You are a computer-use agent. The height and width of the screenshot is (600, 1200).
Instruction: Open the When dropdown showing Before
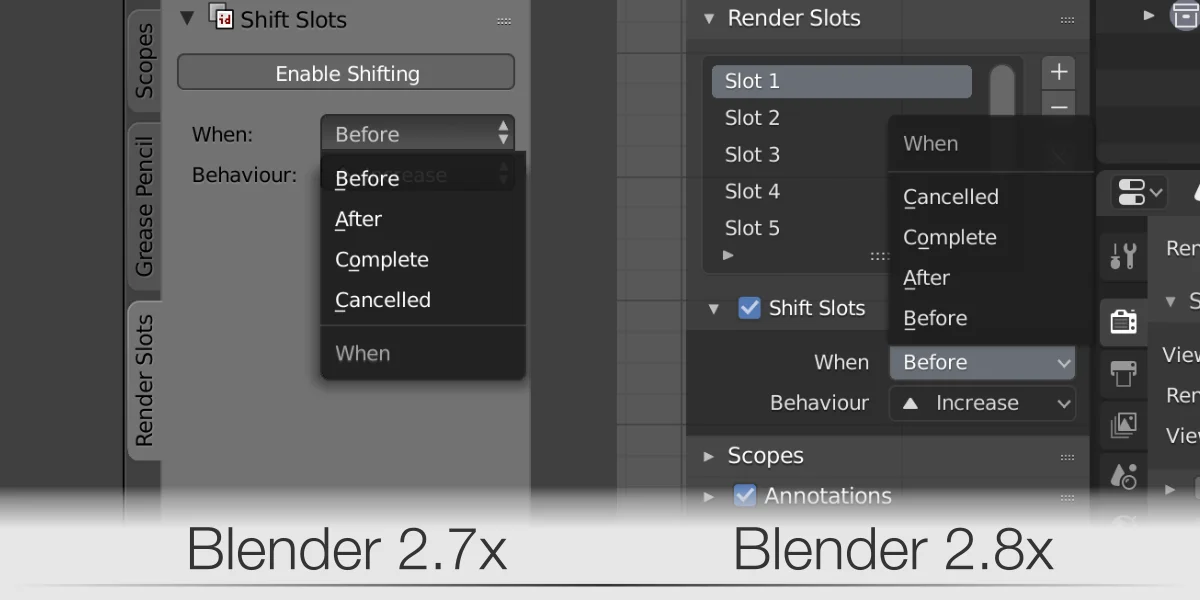(980, 362)
